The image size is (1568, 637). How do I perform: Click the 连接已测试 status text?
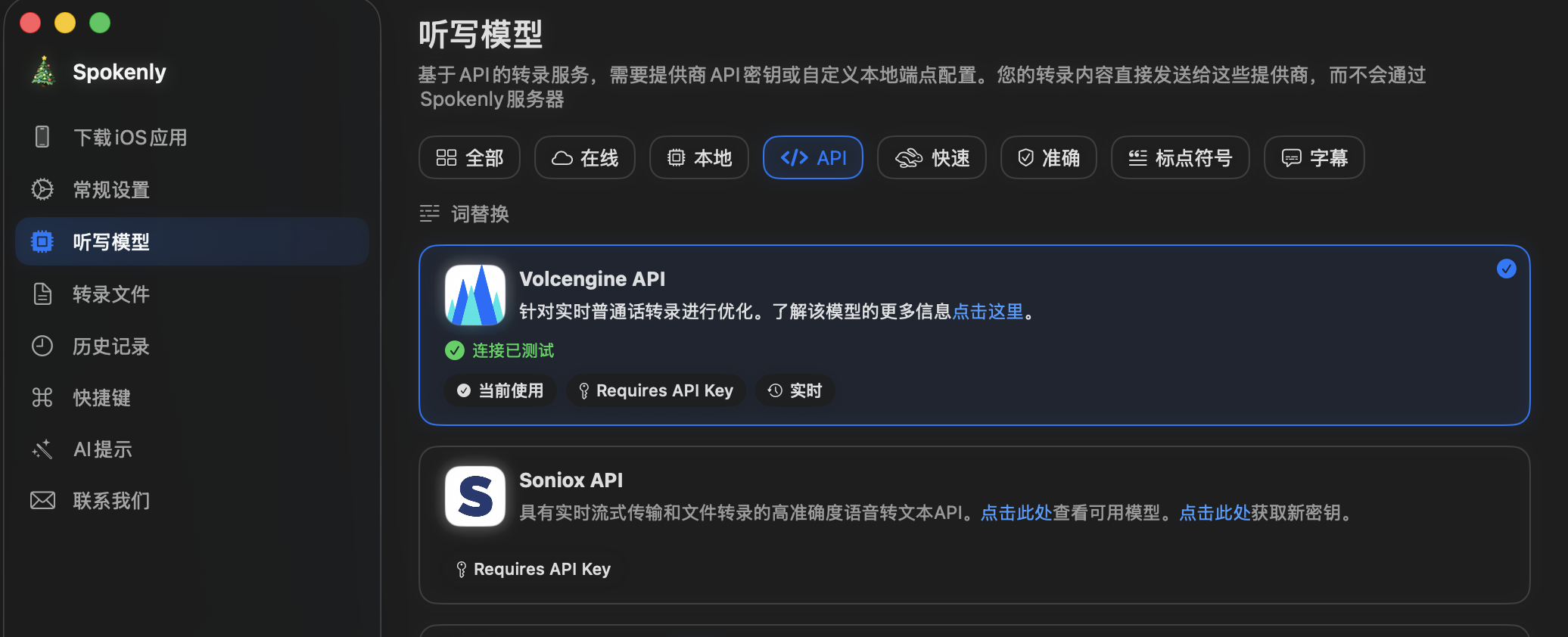(x=513, y=350)
